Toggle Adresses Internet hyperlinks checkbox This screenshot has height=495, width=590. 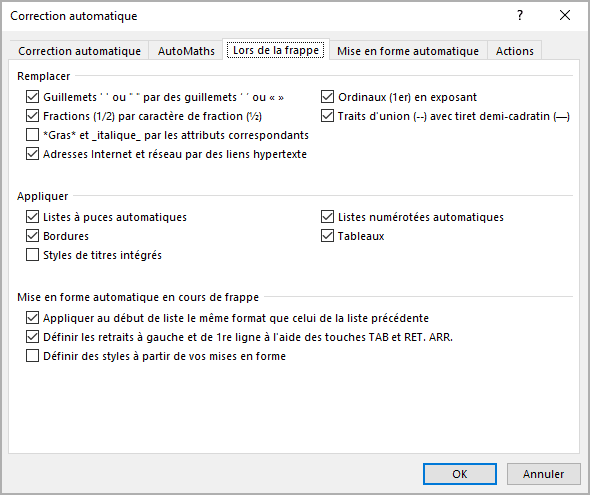pyautogui.click(x=32, y=153)
